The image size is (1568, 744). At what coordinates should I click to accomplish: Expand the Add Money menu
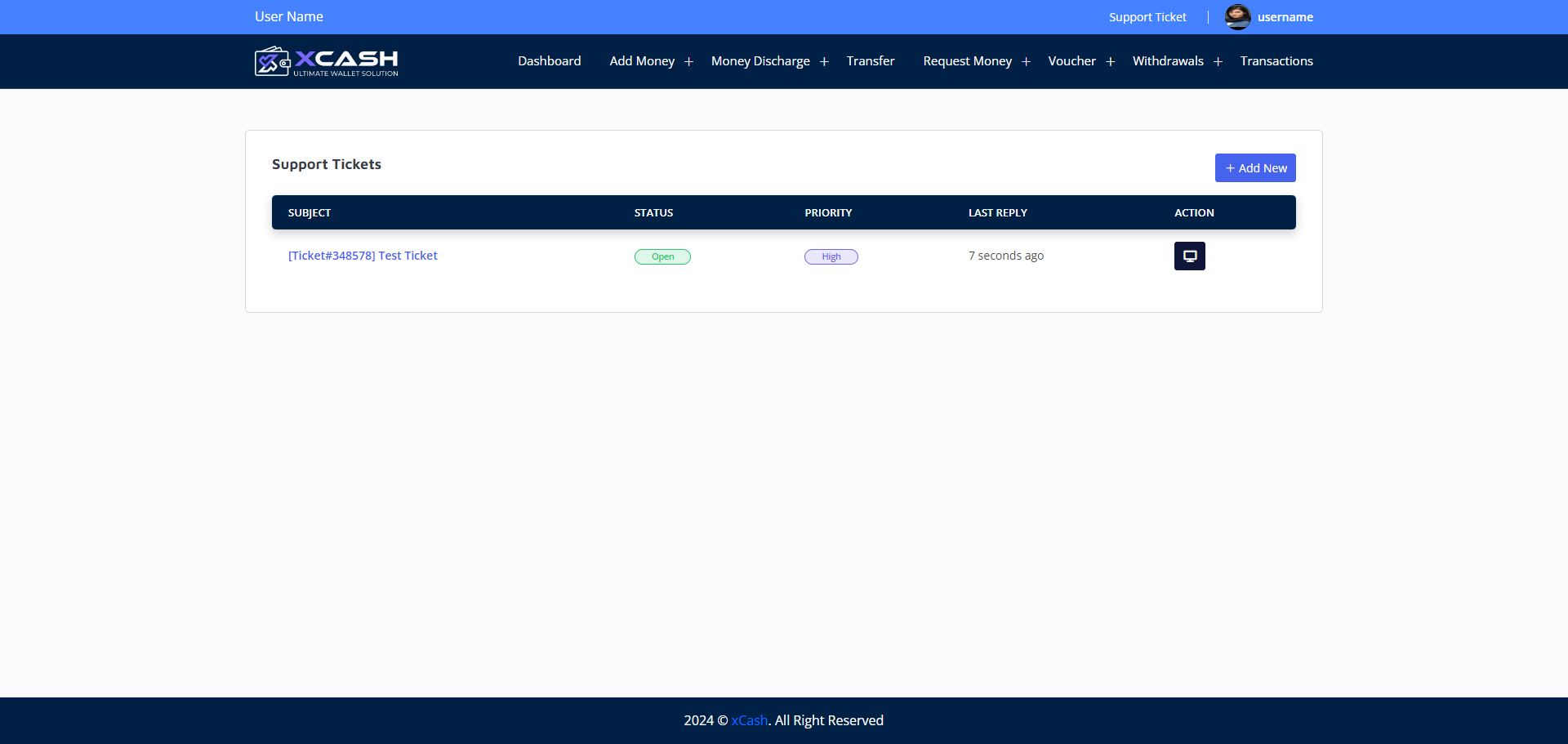pos(642,60)
